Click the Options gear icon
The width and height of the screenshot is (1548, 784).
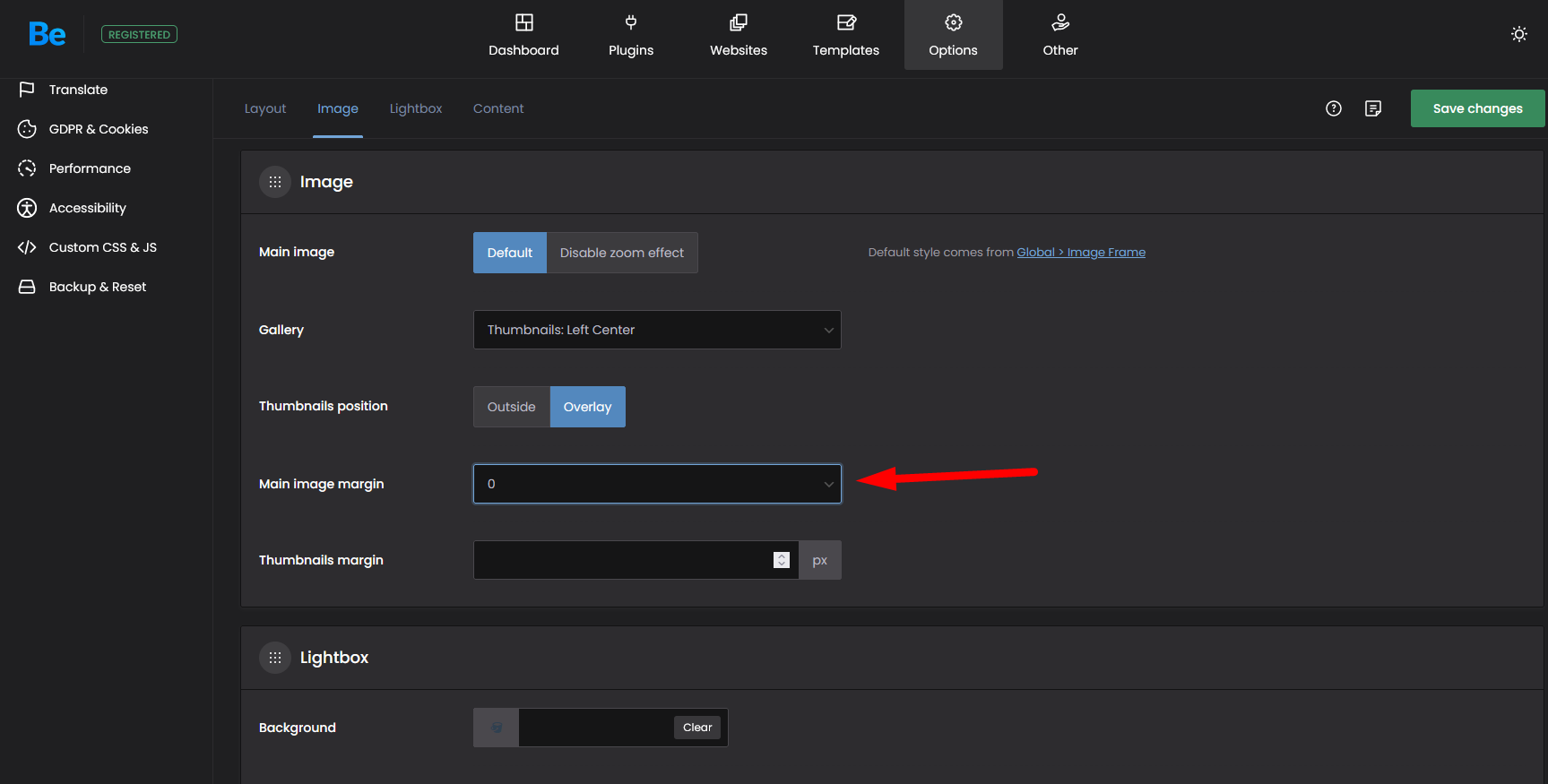click(x=954, y=22)
